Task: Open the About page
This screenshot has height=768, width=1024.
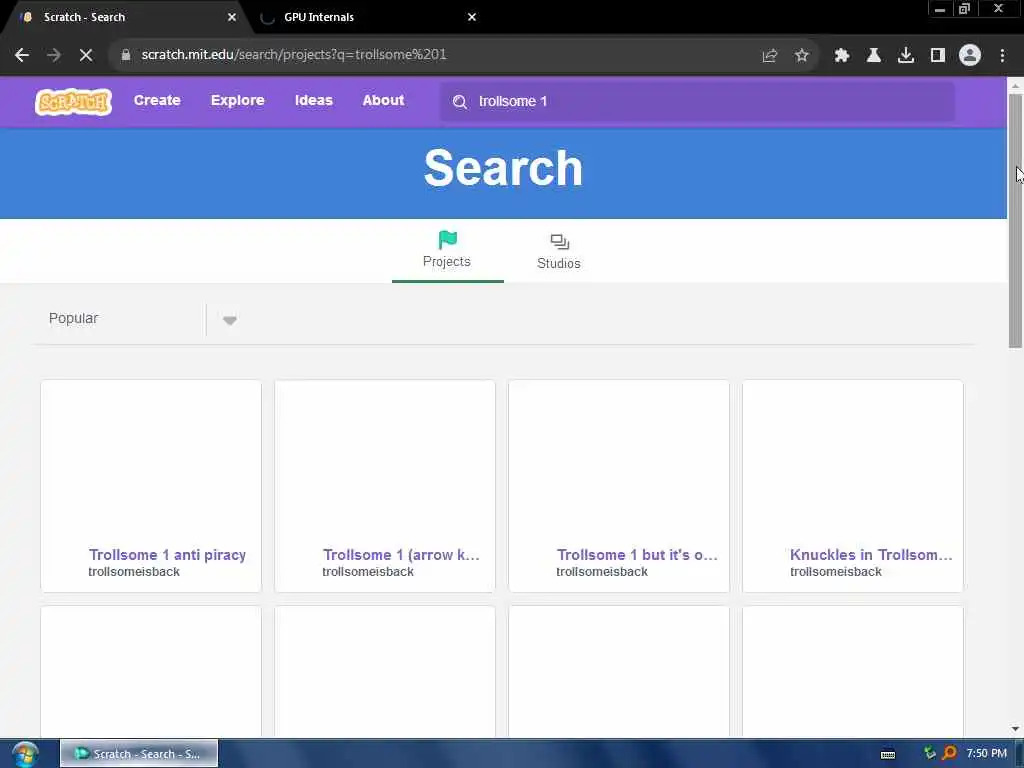Action: [383, 101]
